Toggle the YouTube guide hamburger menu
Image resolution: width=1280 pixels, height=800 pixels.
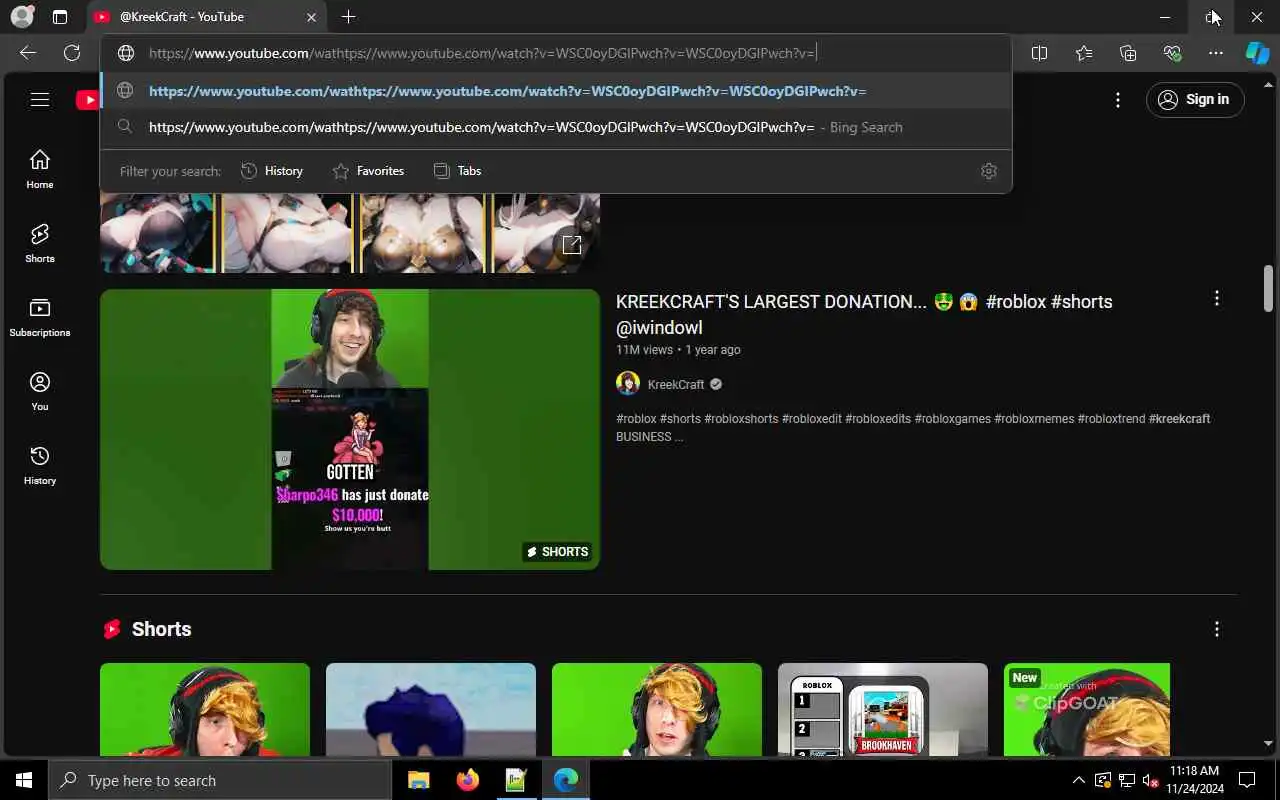[x=40, y=99]
